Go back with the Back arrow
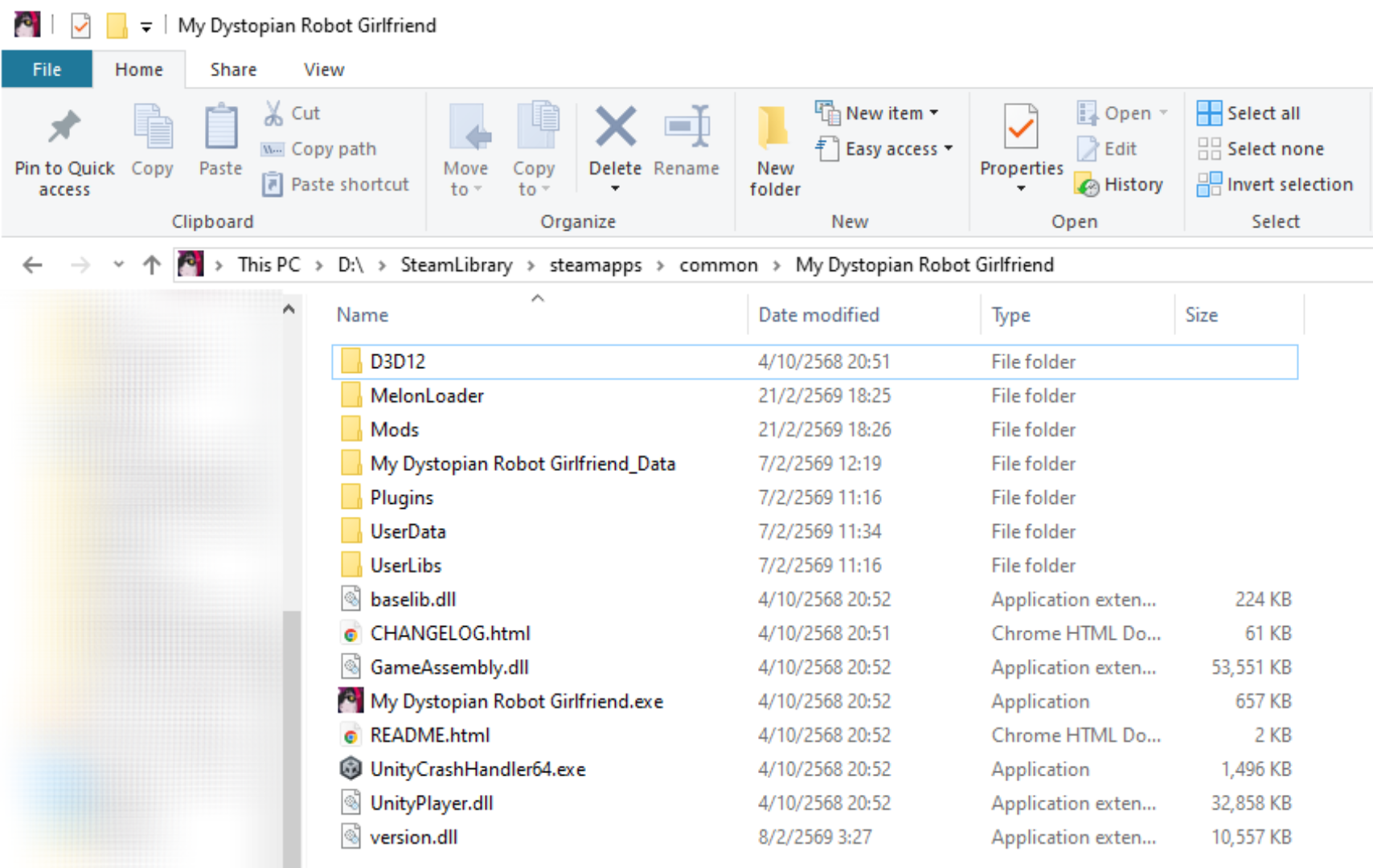Image resolution: width=1373 pixels, height=868 pixels. [32, 265]
